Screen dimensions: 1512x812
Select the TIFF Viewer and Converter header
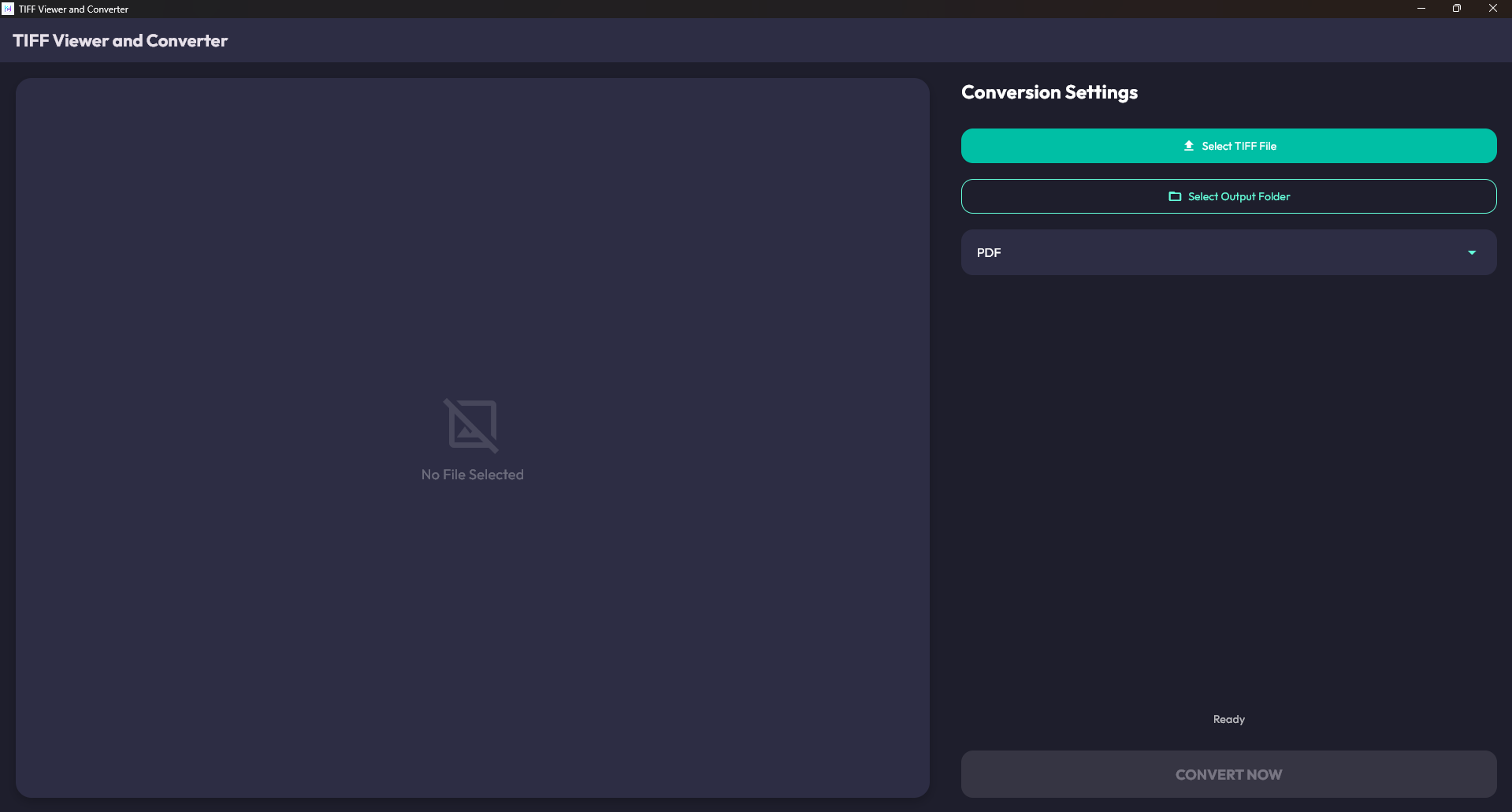120,40
